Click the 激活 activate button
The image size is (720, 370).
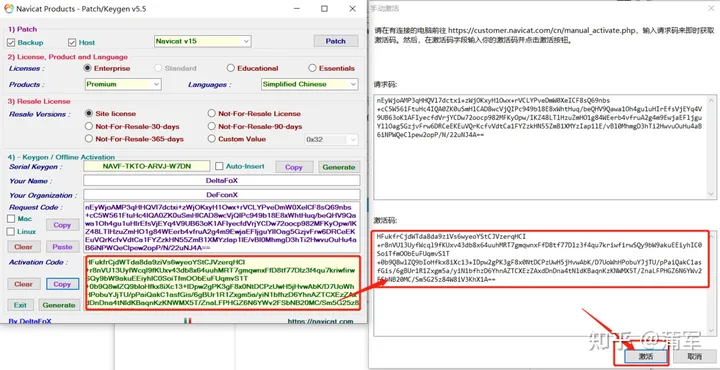click(x=645, y=356)
